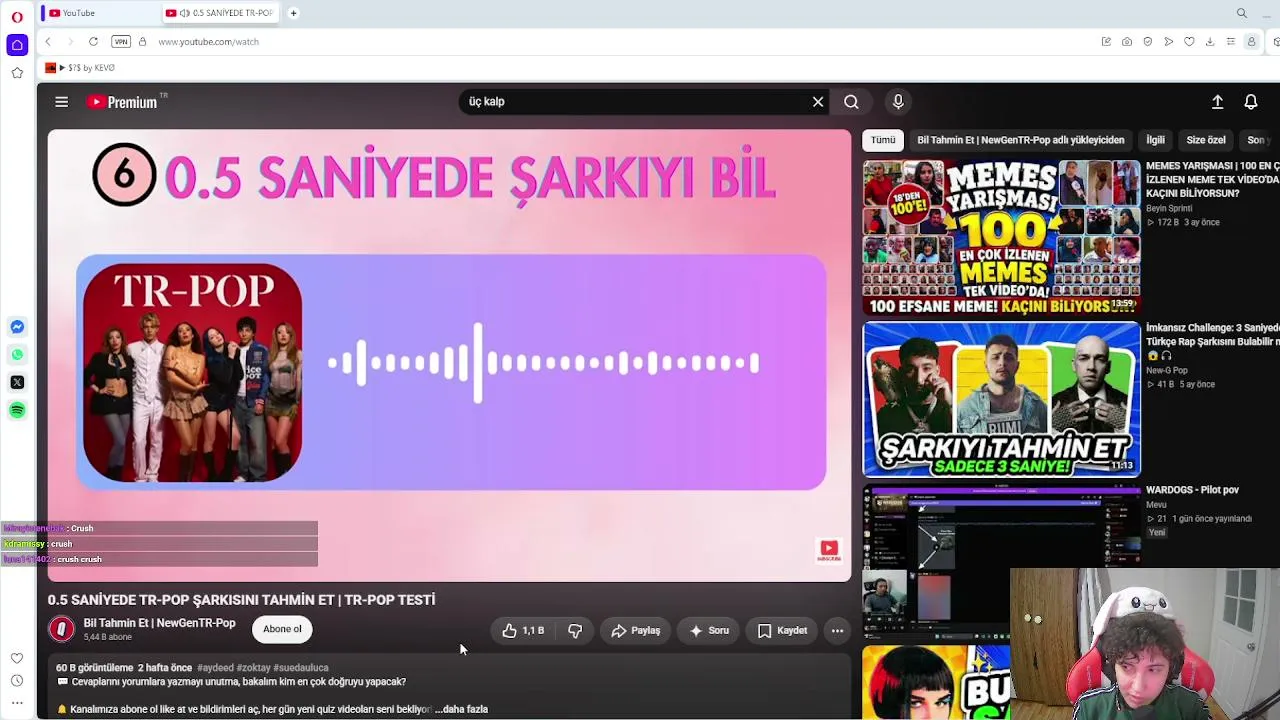Open Messenger in the Opera sidebar
The height and width of the screenshot is (720, 1280).
coord(17,327)
